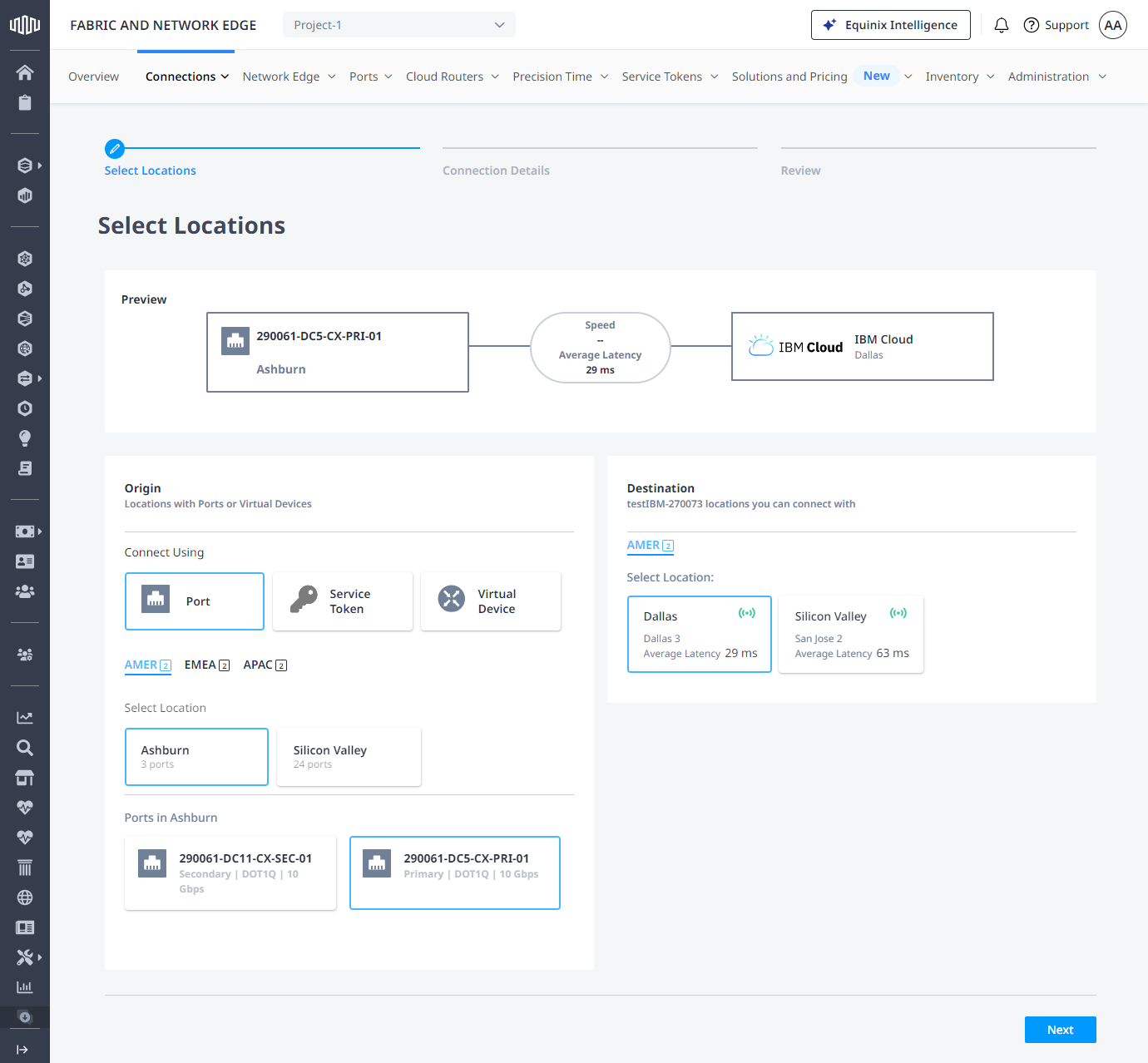Select the Dallas destination location card
1148x1063 pixels.
tap(700, 634)
